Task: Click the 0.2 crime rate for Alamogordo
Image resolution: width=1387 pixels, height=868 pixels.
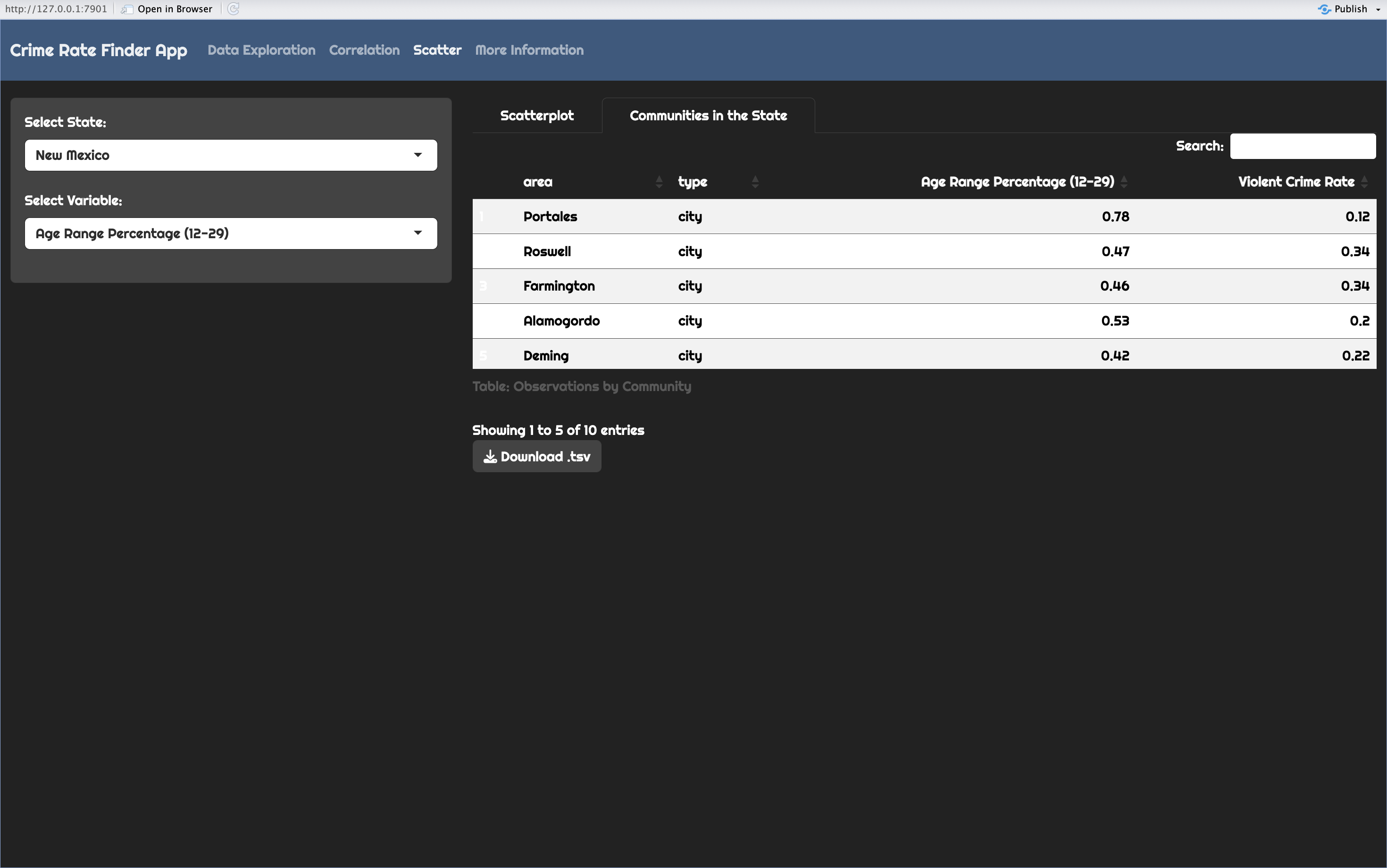Action: pyautogui.click(x=1360, y=321)
